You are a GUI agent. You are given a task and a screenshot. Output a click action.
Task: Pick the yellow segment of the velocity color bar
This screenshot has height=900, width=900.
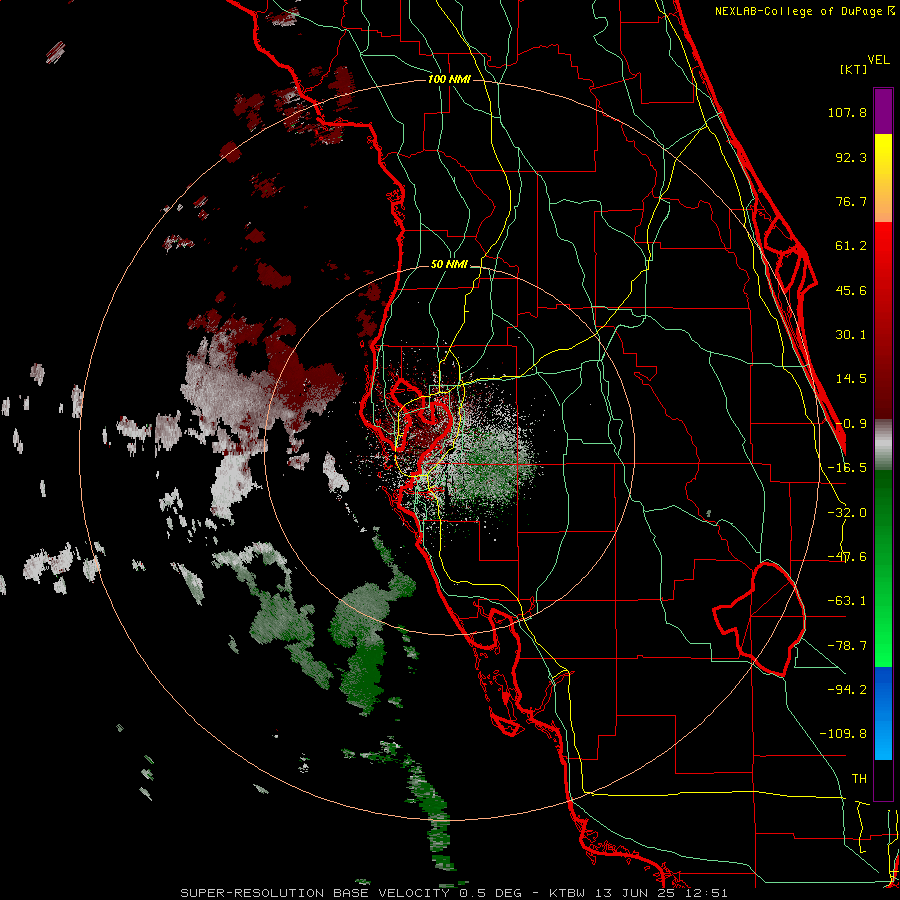coord(883,177)
